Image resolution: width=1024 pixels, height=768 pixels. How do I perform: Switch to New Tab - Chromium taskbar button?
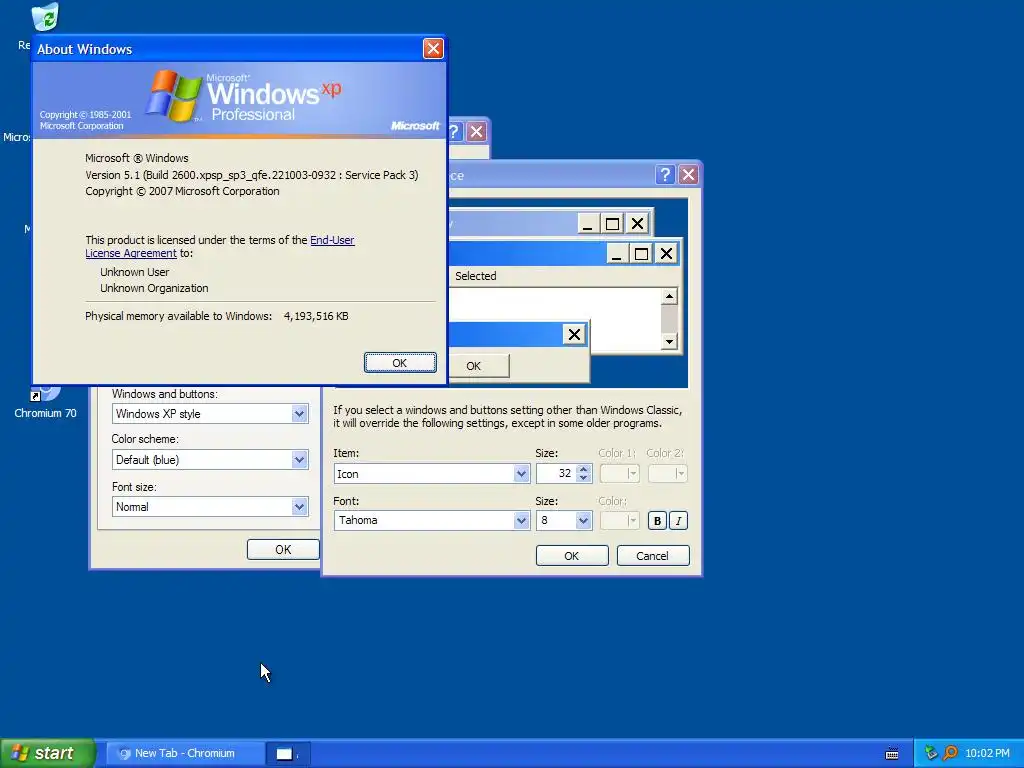point(185,754)
